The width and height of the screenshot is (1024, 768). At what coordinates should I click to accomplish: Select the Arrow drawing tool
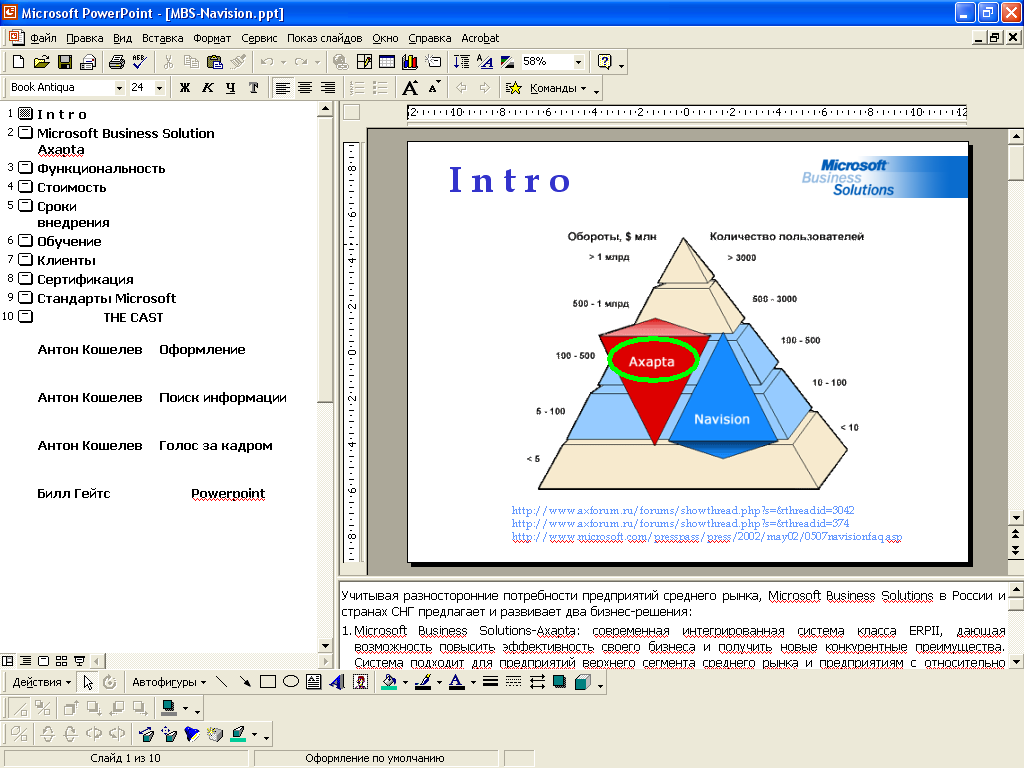245,682
